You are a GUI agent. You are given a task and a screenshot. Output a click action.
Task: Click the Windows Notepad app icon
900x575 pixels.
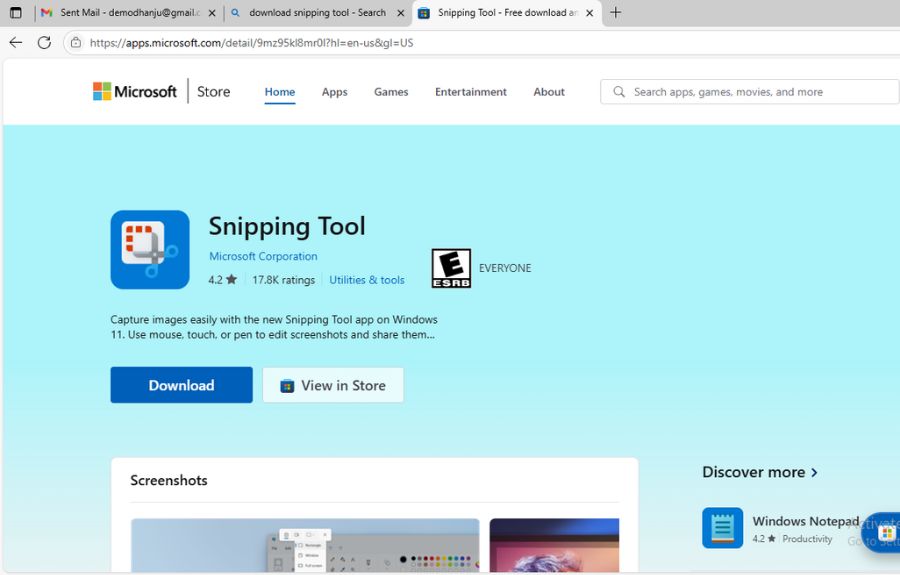tap(723, 528)
